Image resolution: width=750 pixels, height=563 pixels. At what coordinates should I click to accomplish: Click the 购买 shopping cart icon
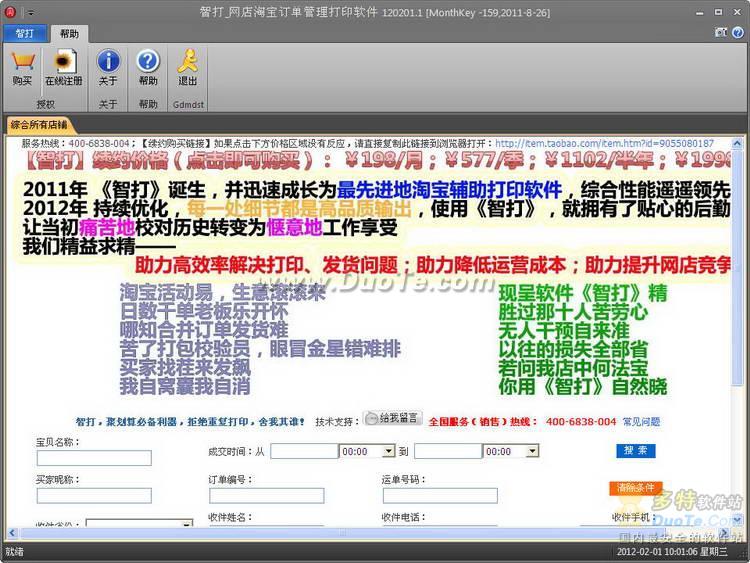point(22,62)
